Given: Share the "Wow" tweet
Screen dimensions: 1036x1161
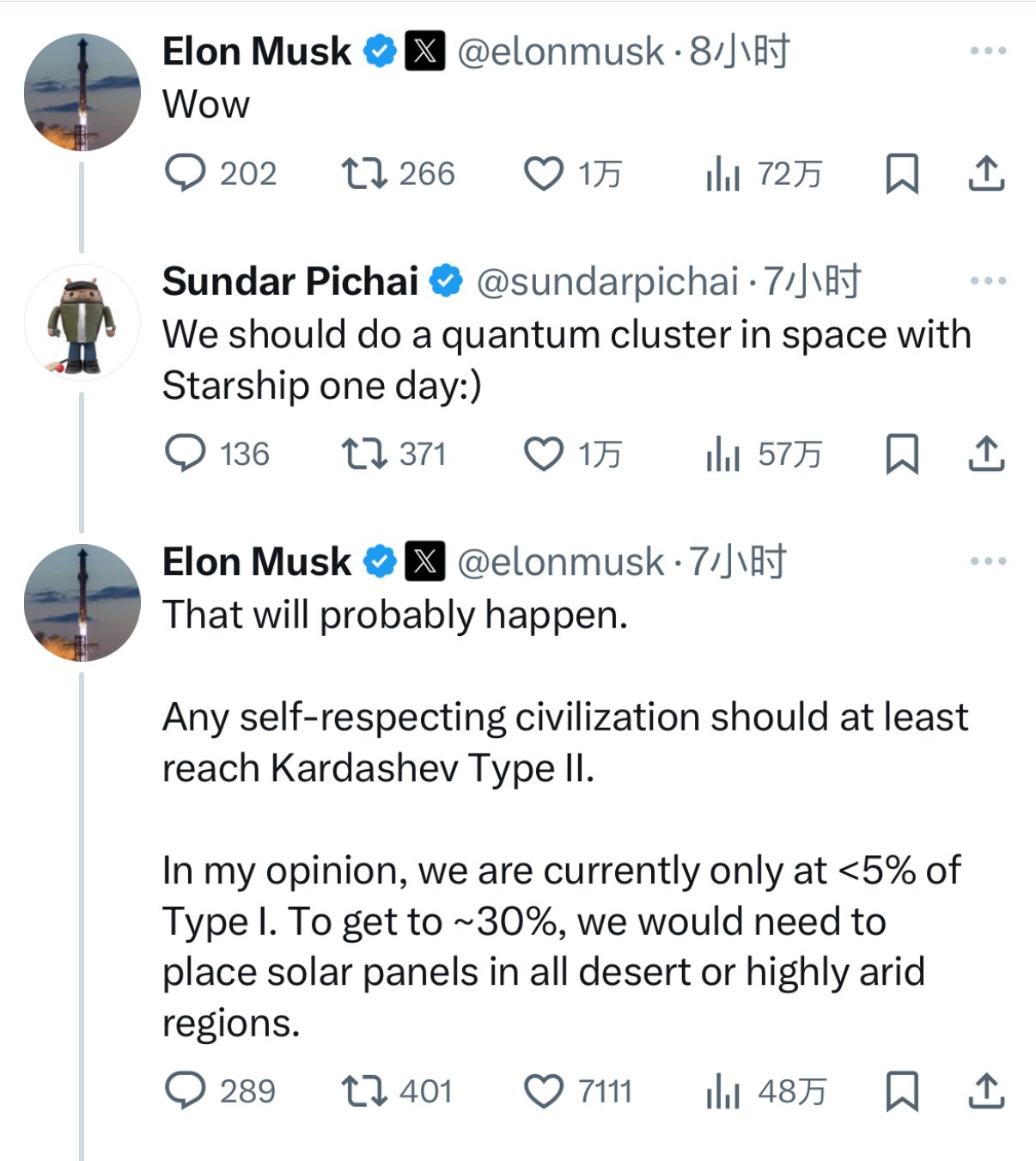Looking at the screenshot, I should [986, 174].
